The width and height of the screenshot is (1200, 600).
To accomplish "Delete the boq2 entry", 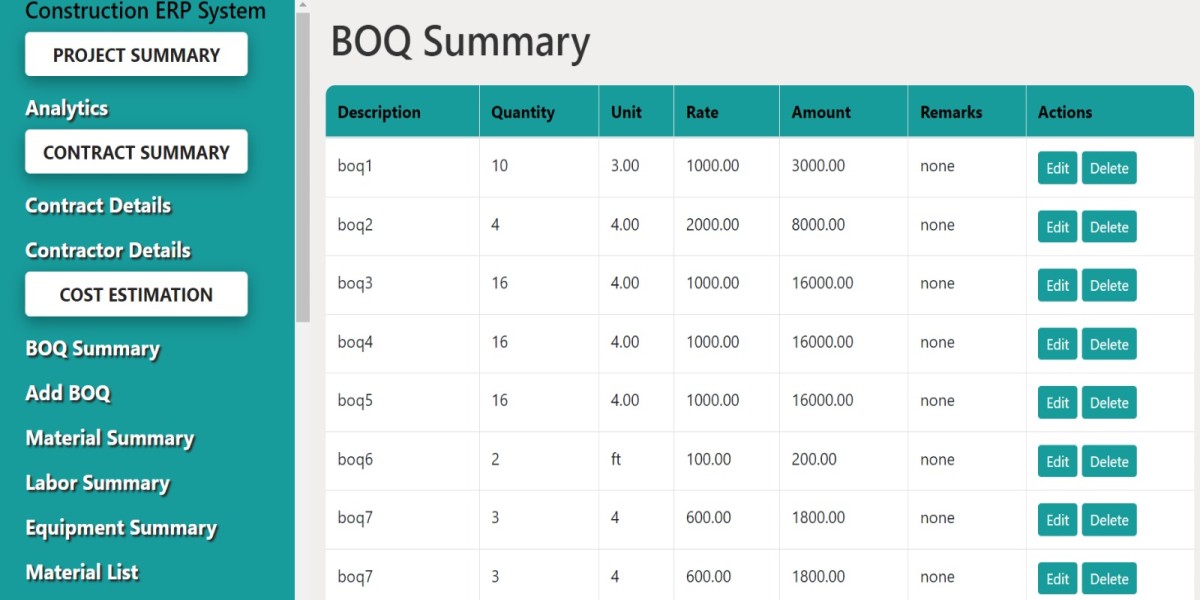I will pos(1109,227).
